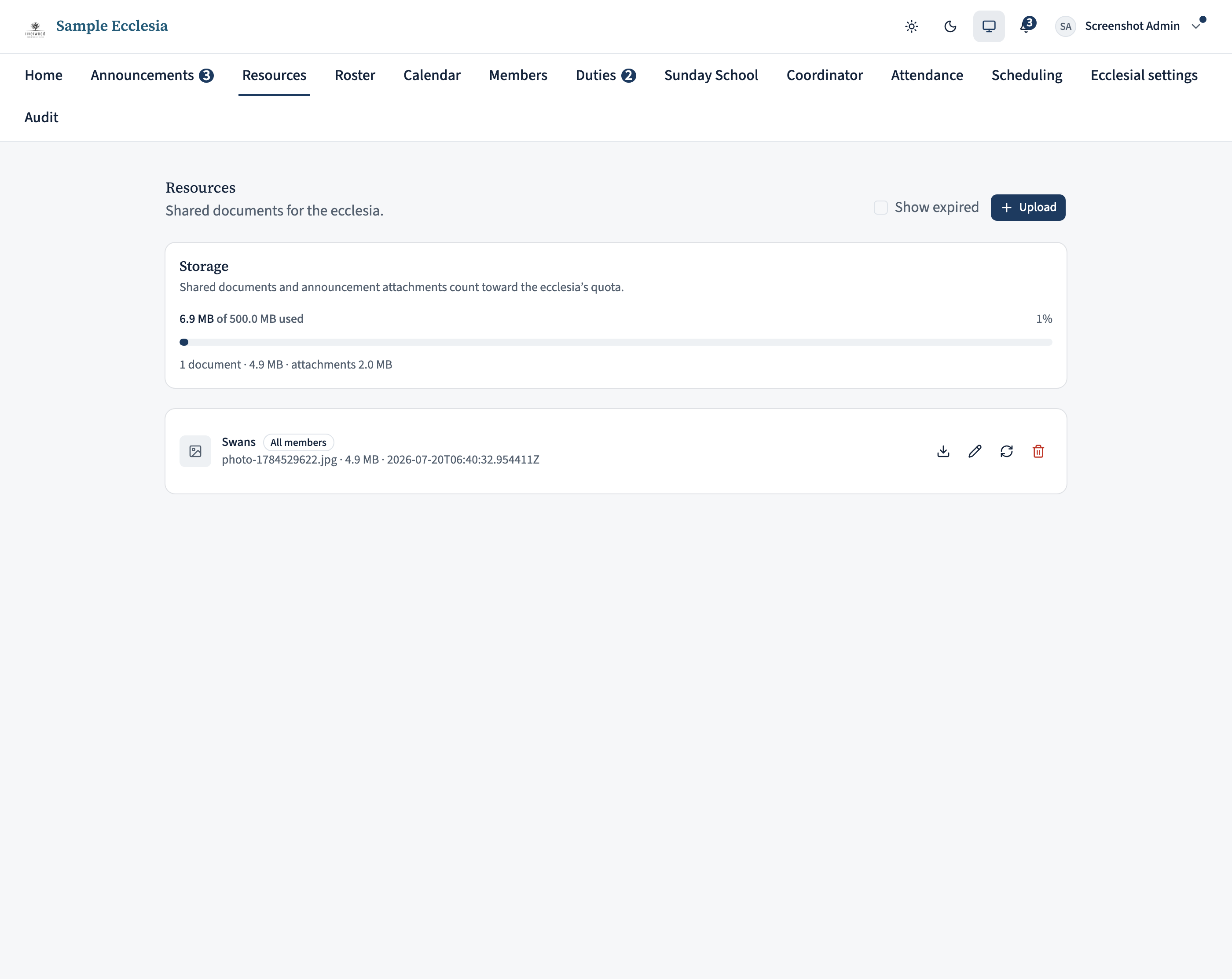1232x979 pixels.
Task: Switch to dark theme moon icon
Action: tap(950, 26)
